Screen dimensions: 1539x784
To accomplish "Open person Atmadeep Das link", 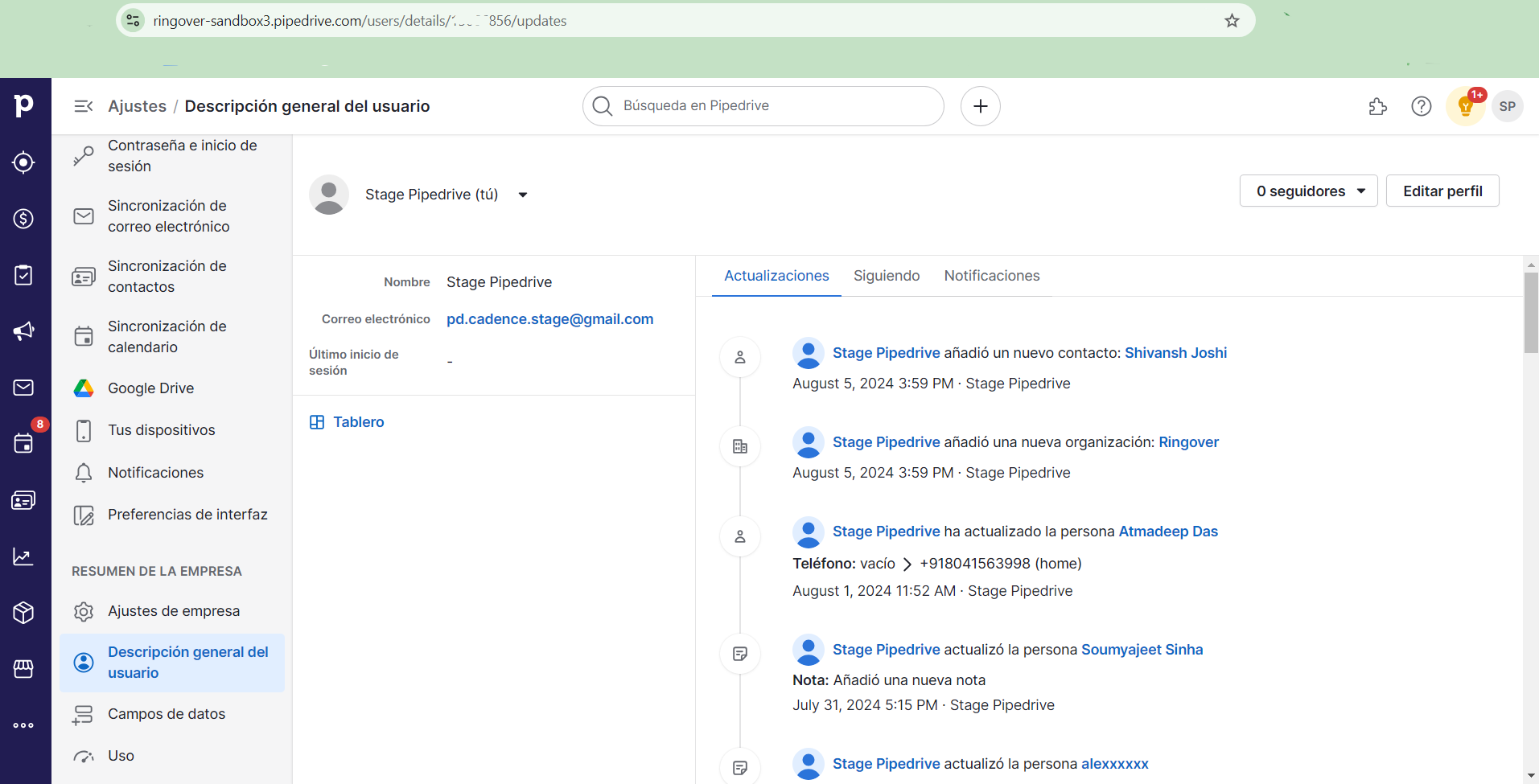I will pyautogui.click(x=1168, y=532).
